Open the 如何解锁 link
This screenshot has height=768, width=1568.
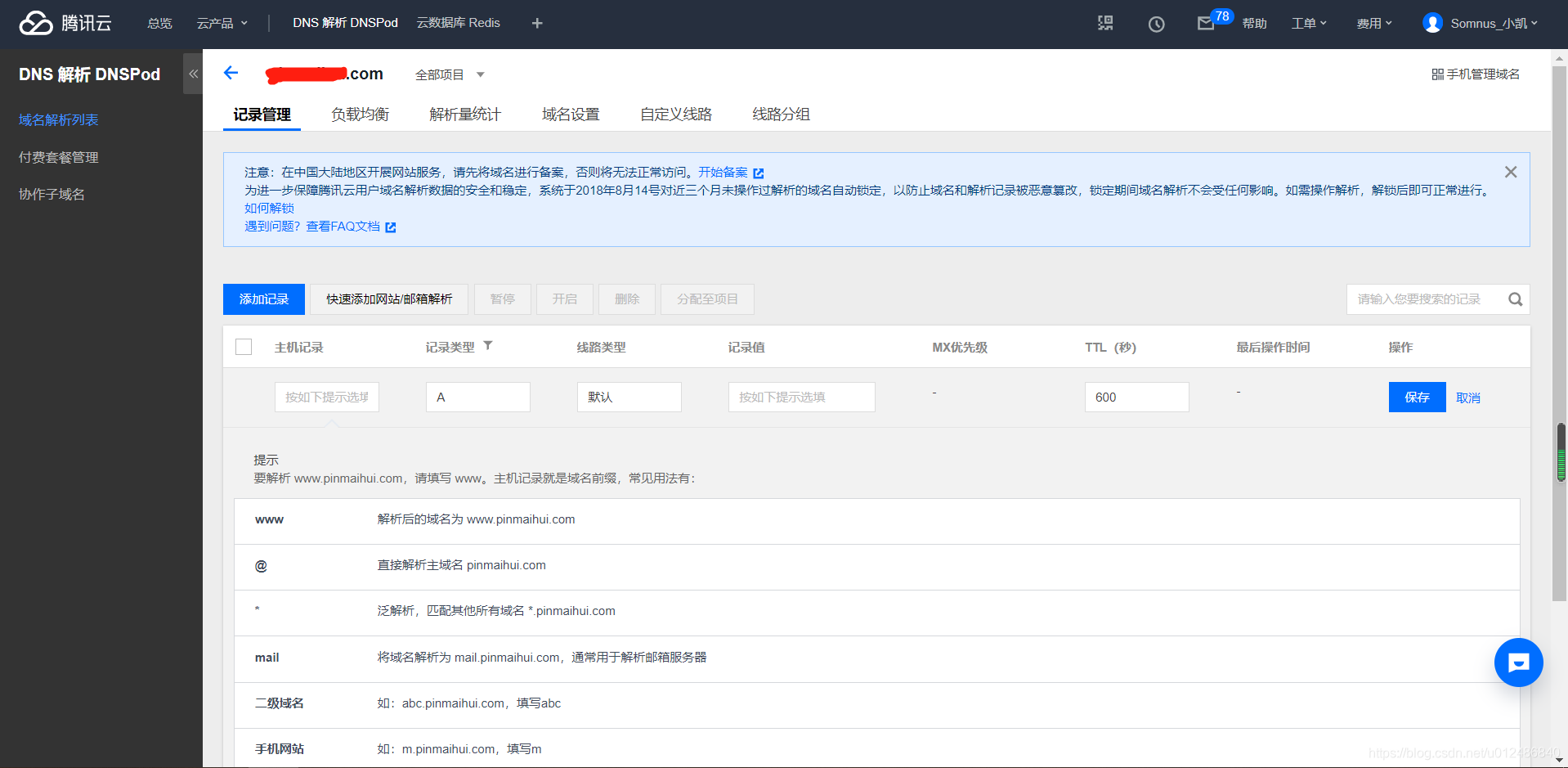tap(269, 208)
